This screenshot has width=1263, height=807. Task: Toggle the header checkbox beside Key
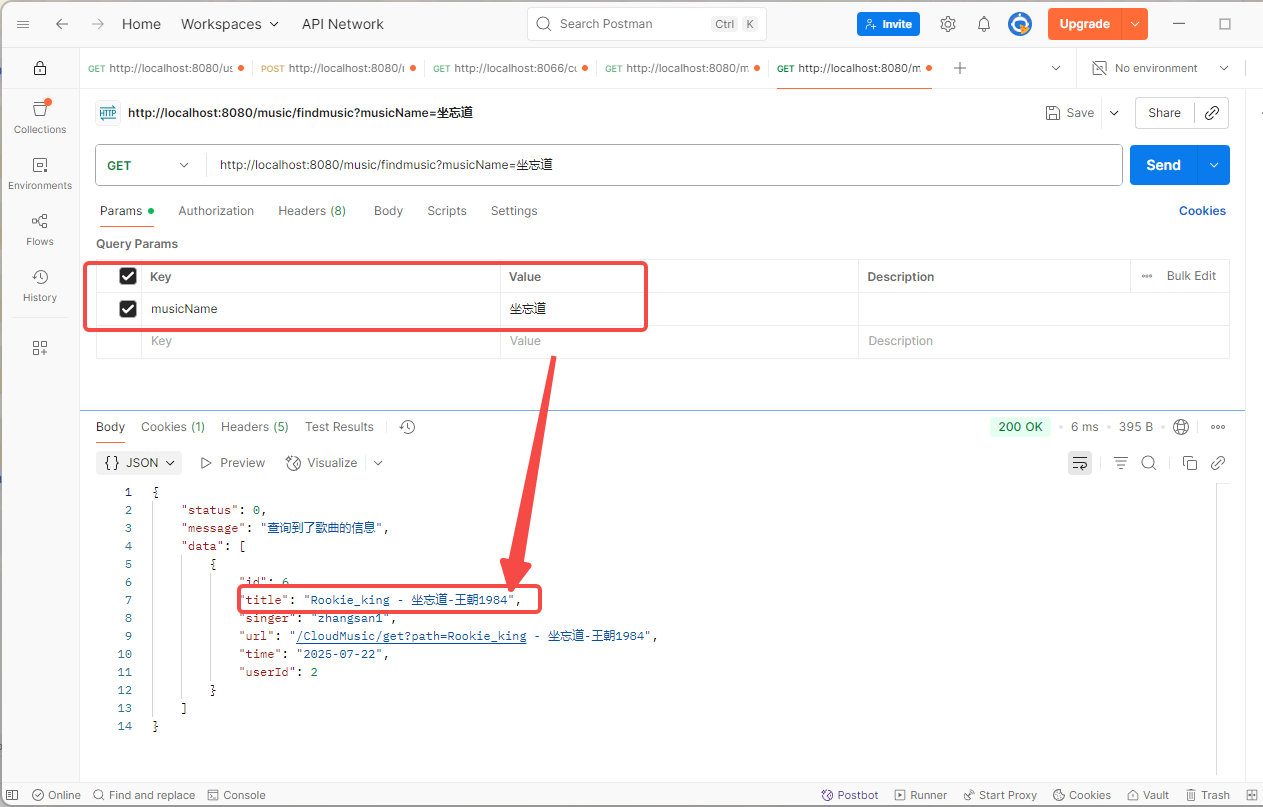pyautogui.click(x=128, y=276)
